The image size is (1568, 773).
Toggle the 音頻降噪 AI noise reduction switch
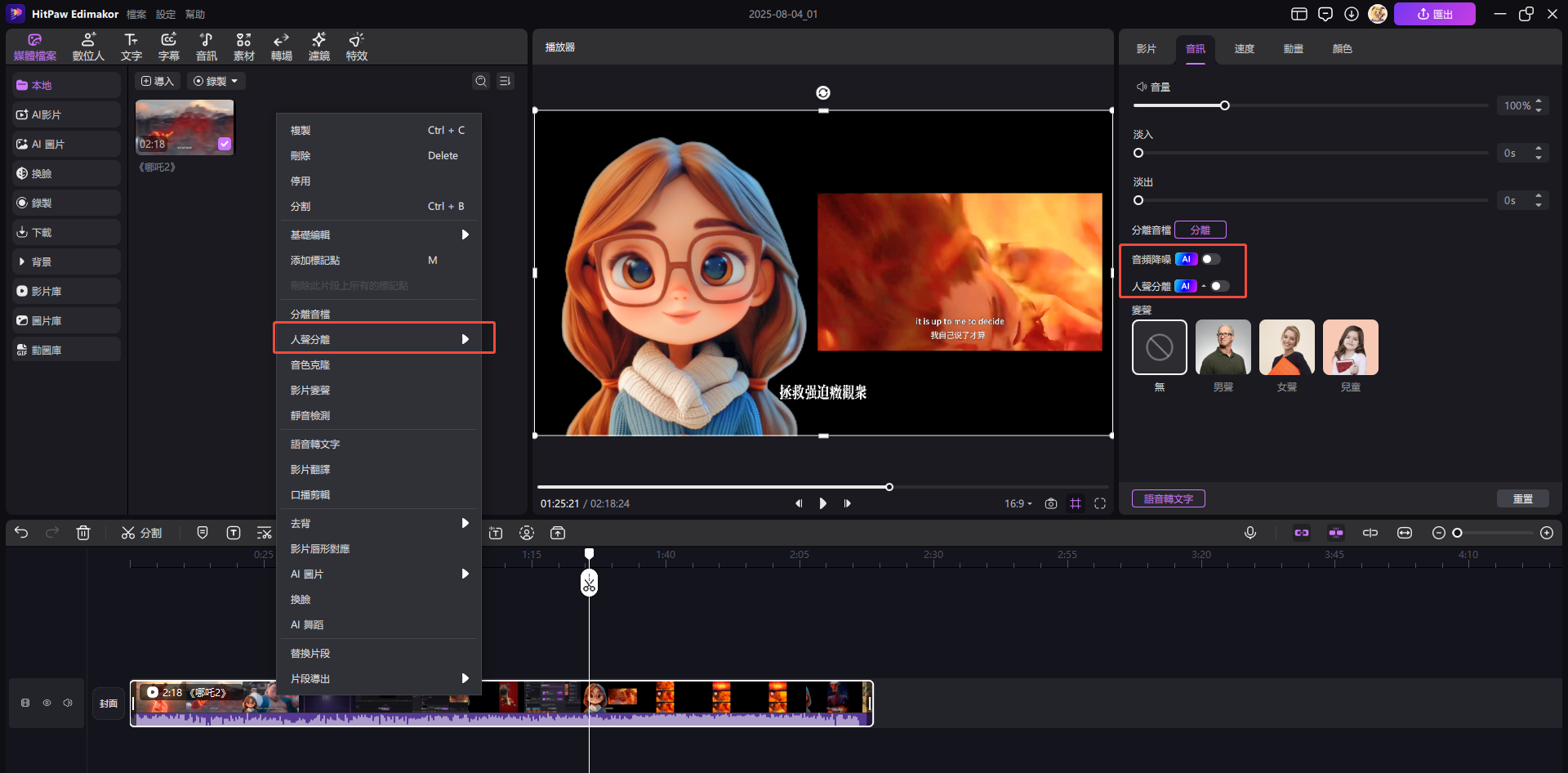(1211, 259)
